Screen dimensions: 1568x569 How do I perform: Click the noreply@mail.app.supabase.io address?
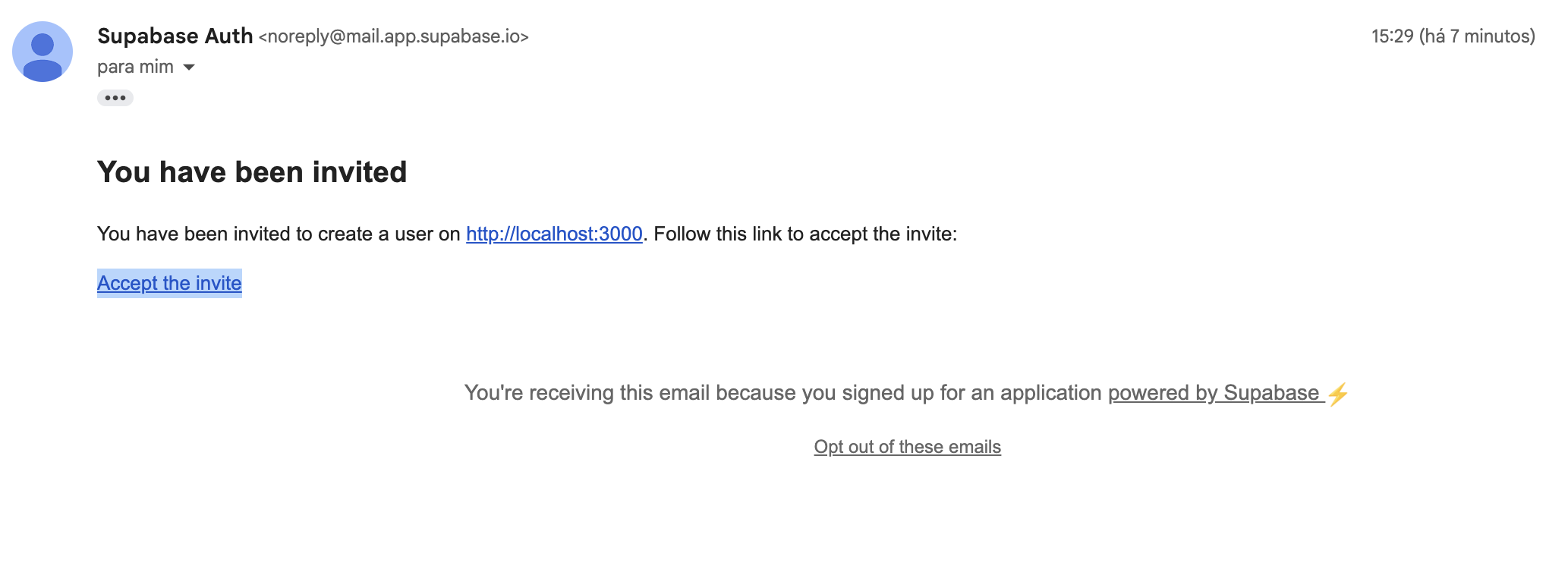pos(394,36)
